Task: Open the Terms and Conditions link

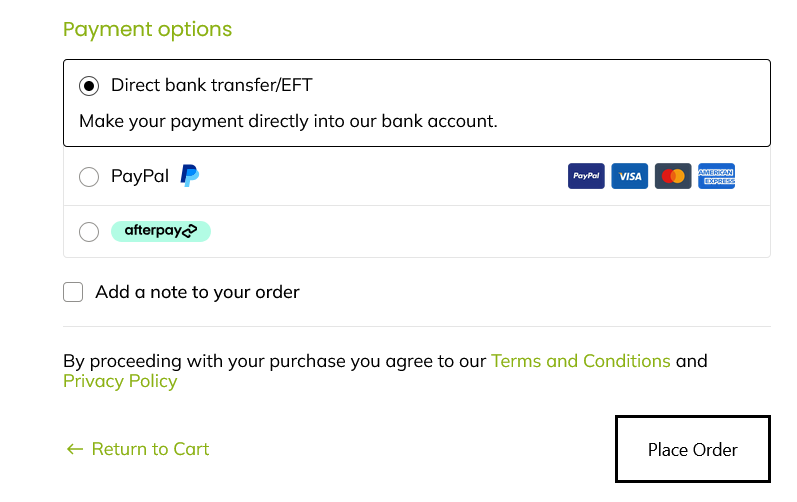Action: coord(580,360)
